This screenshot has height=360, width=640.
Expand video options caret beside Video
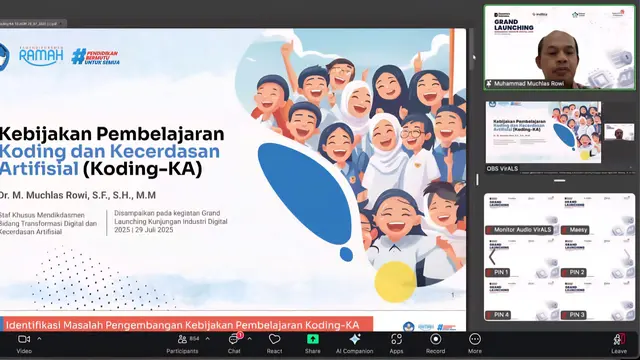pyautogui.click(x=39, y=339)
